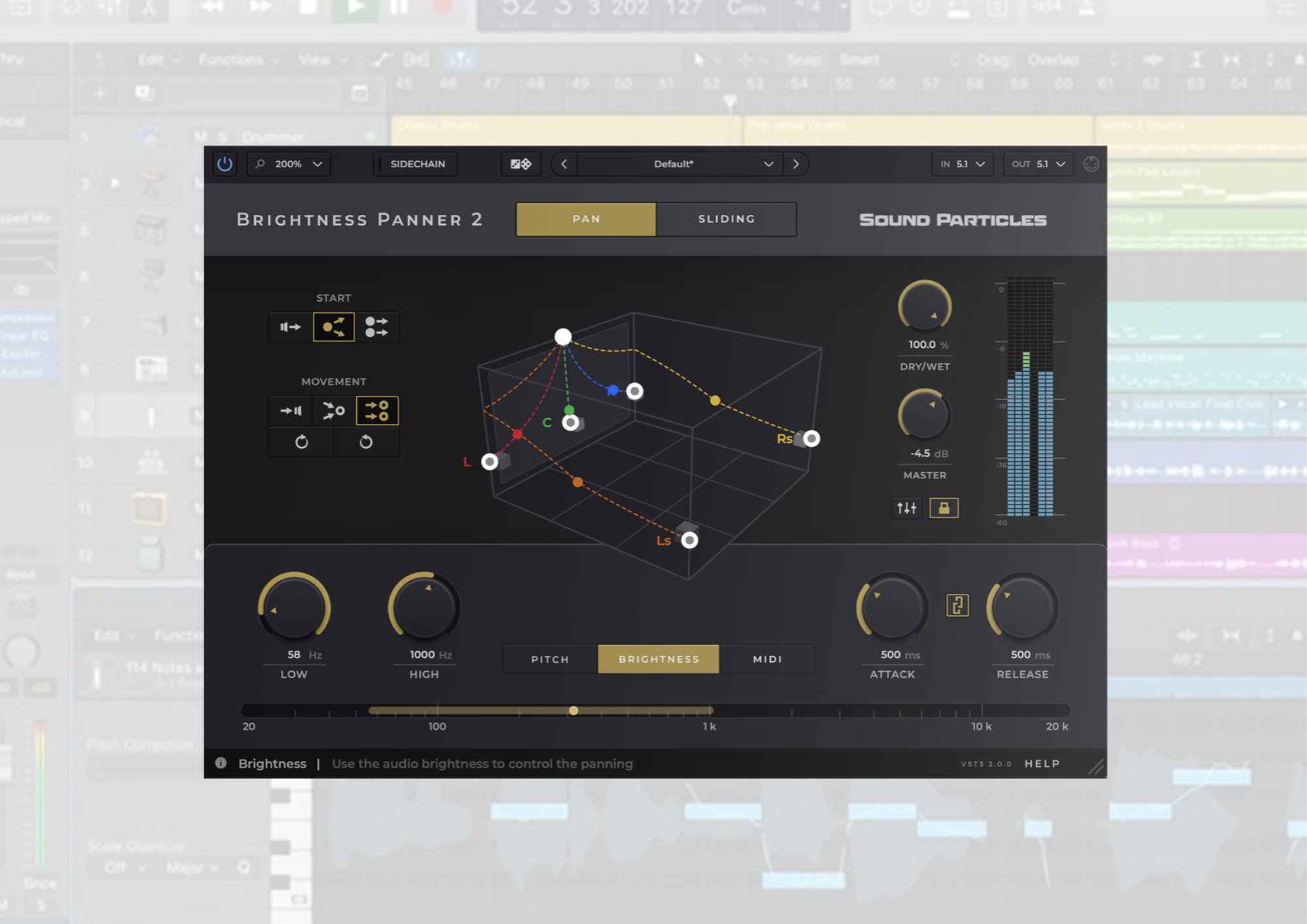Toggle the lock icon under MASTER
This screenshot has height=924, width=1307.
(x=944, y=508)
